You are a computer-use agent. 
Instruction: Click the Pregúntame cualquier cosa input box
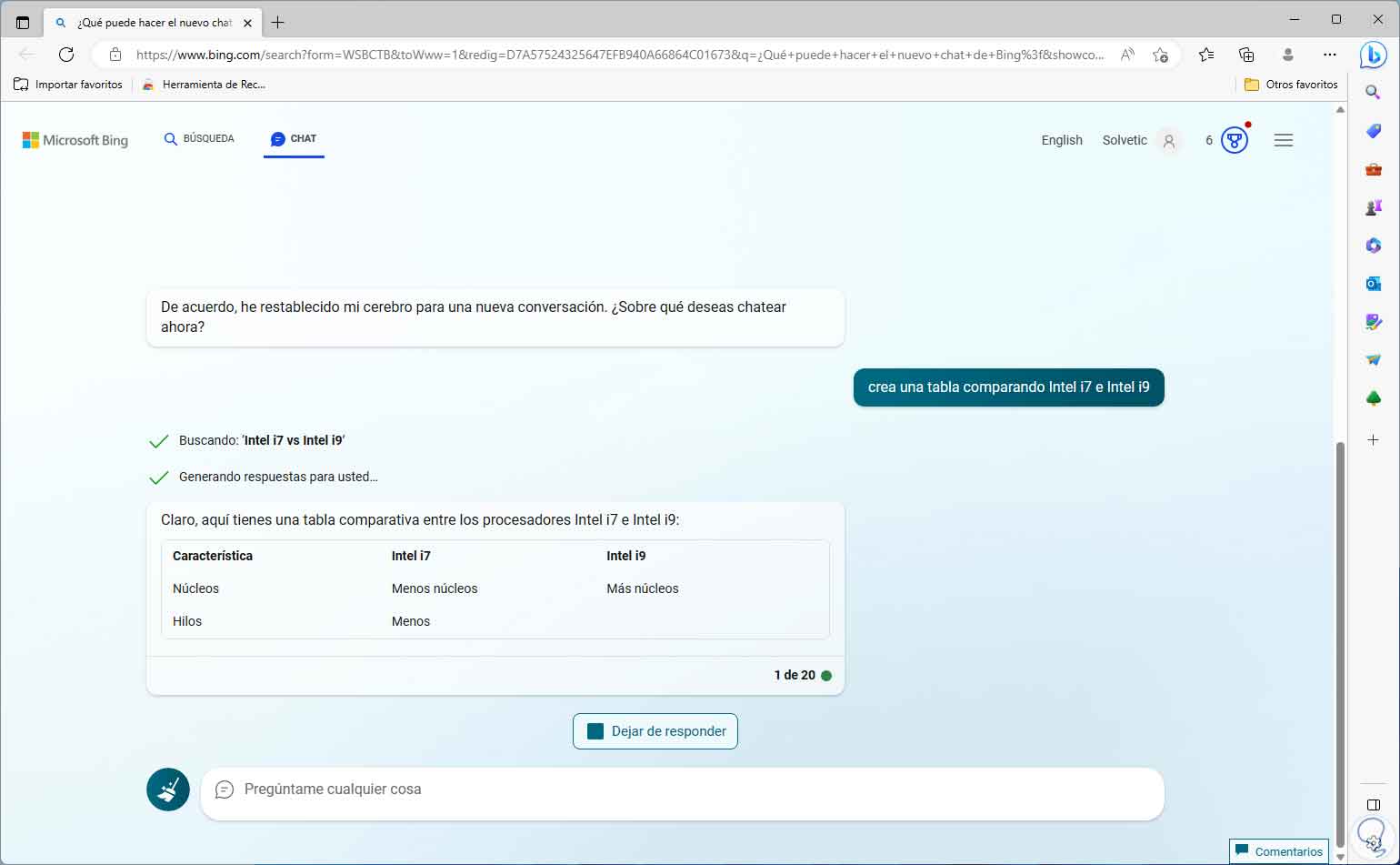(682, 794)
